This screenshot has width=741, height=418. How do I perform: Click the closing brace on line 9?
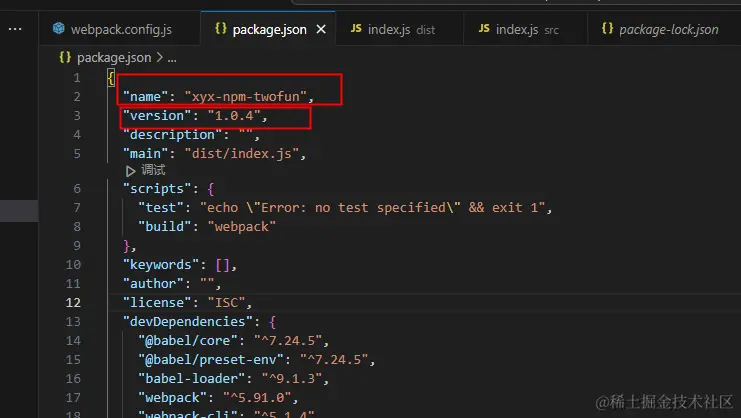126,246
